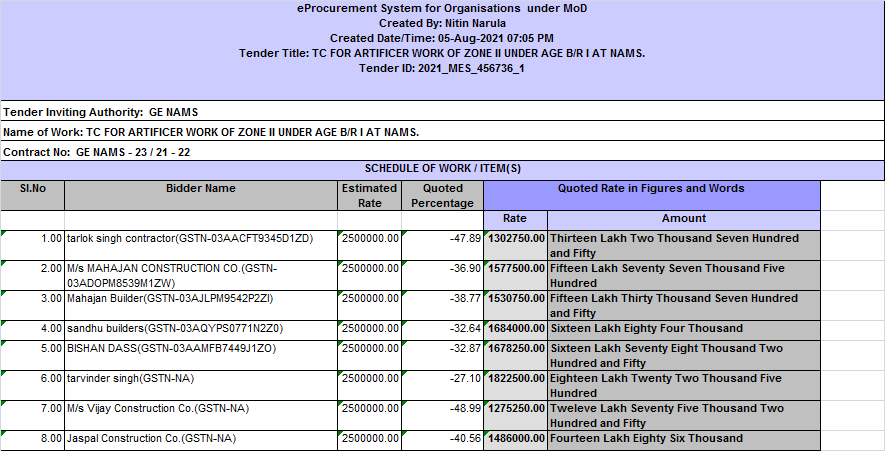Click the Thirteen Lakh Two Thousand amount cell

[684, 245]
